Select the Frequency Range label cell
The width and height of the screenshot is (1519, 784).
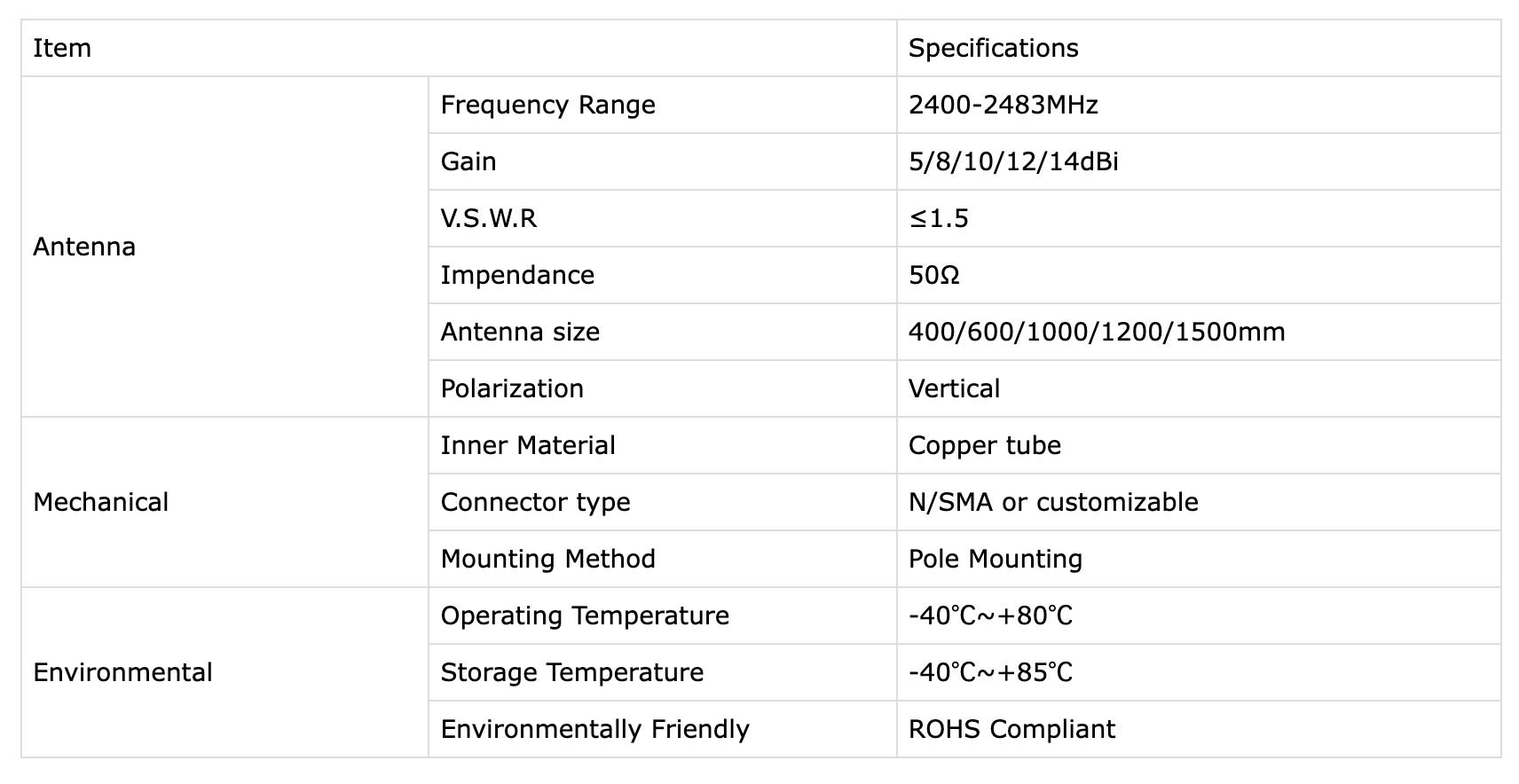click(x=547, y=105)
